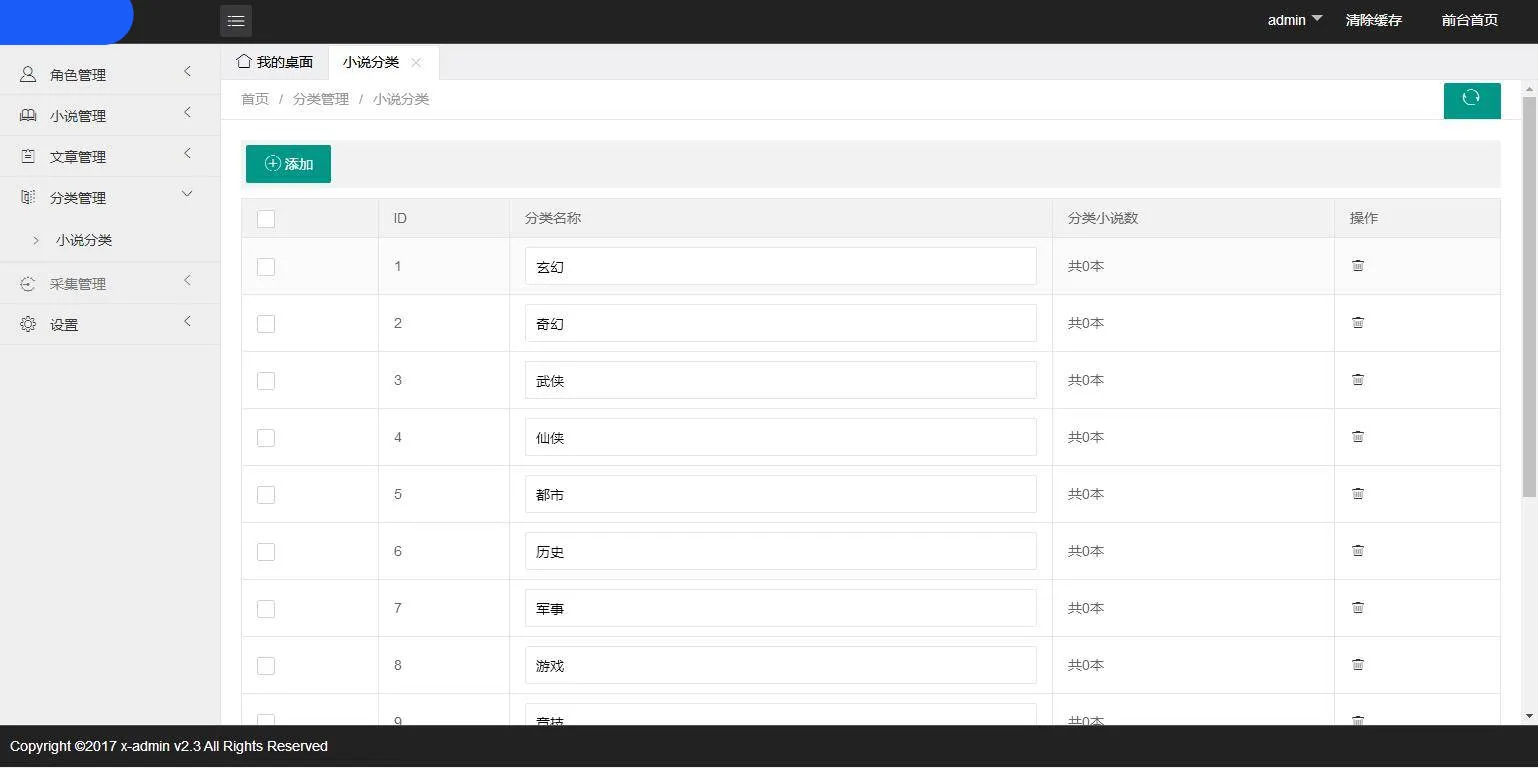The width and height of the screenshot is (1538, 768).
Task: Open the 角色管理 sidebar menu
Action: tap(110, 75)
